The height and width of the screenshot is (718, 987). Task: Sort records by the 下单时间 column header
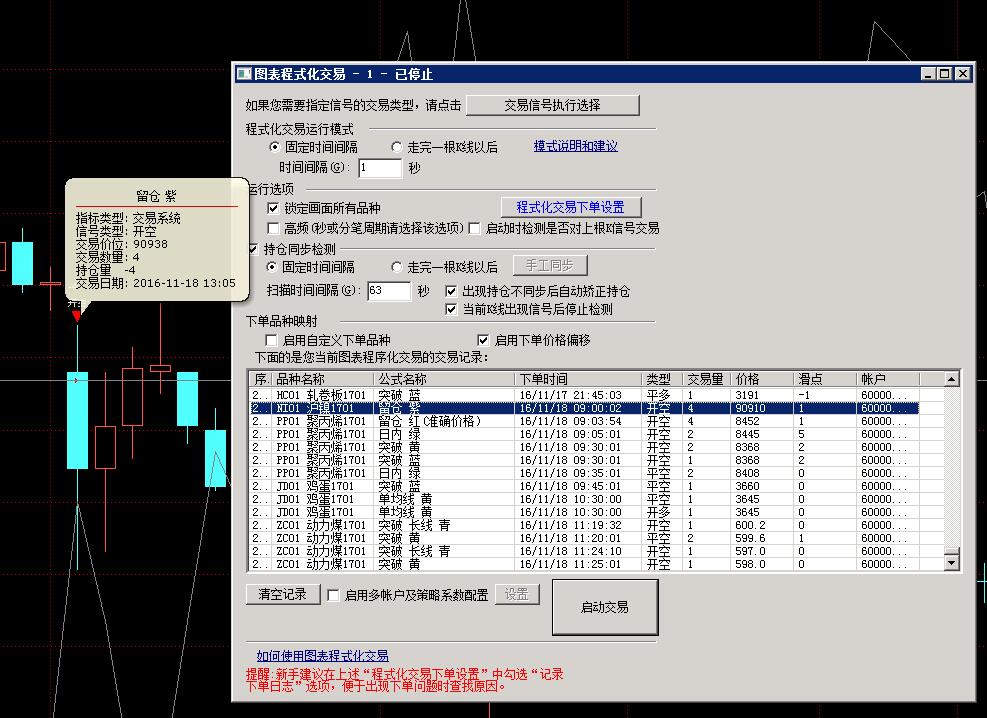tap(578, 379)
